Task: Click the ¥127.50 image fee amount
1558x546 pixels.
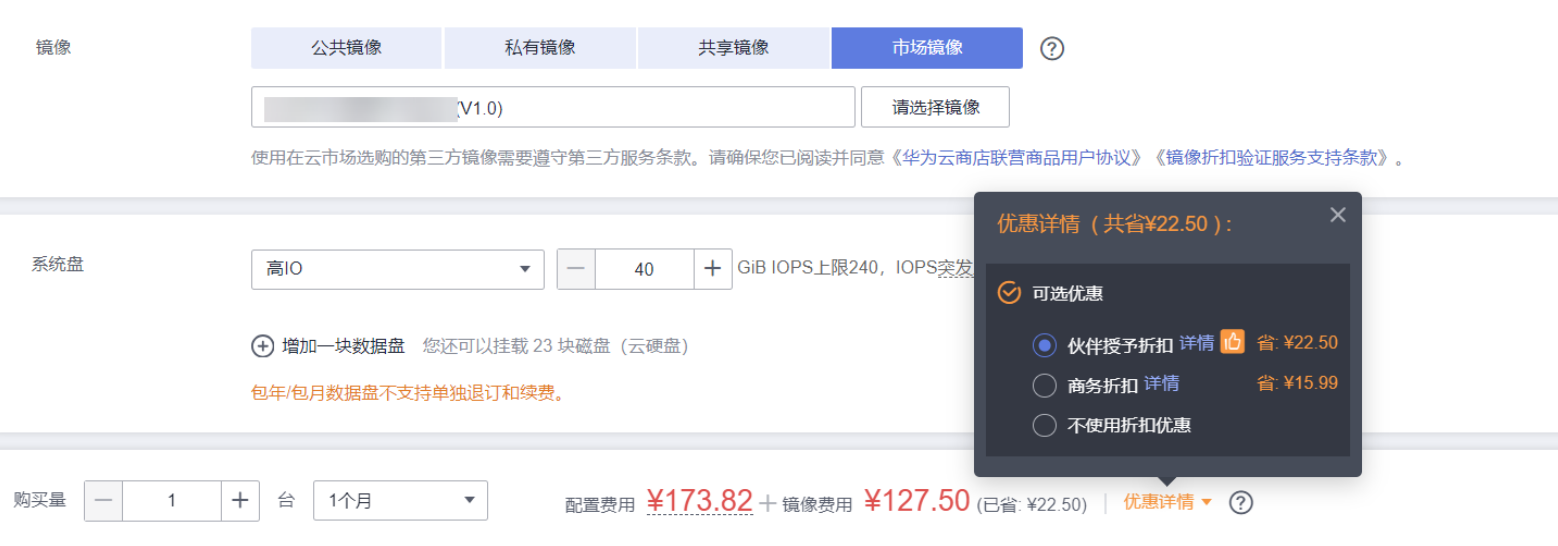Action: click(917, 500)
